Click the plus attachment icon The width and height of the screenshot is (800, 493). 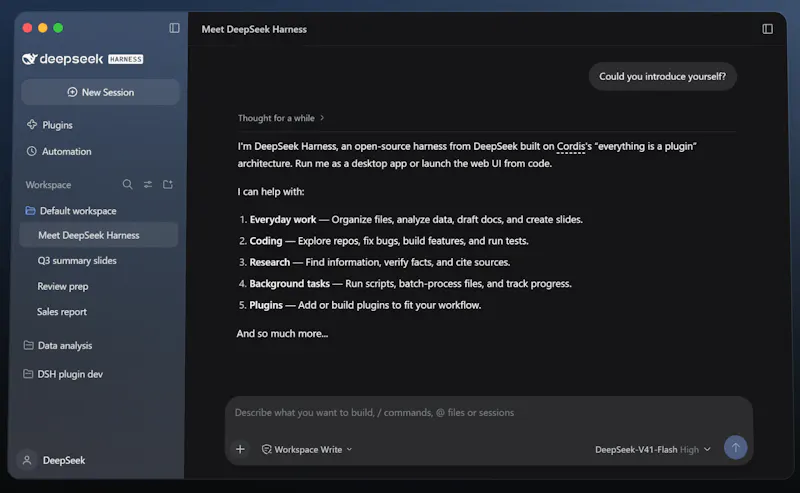240,449
